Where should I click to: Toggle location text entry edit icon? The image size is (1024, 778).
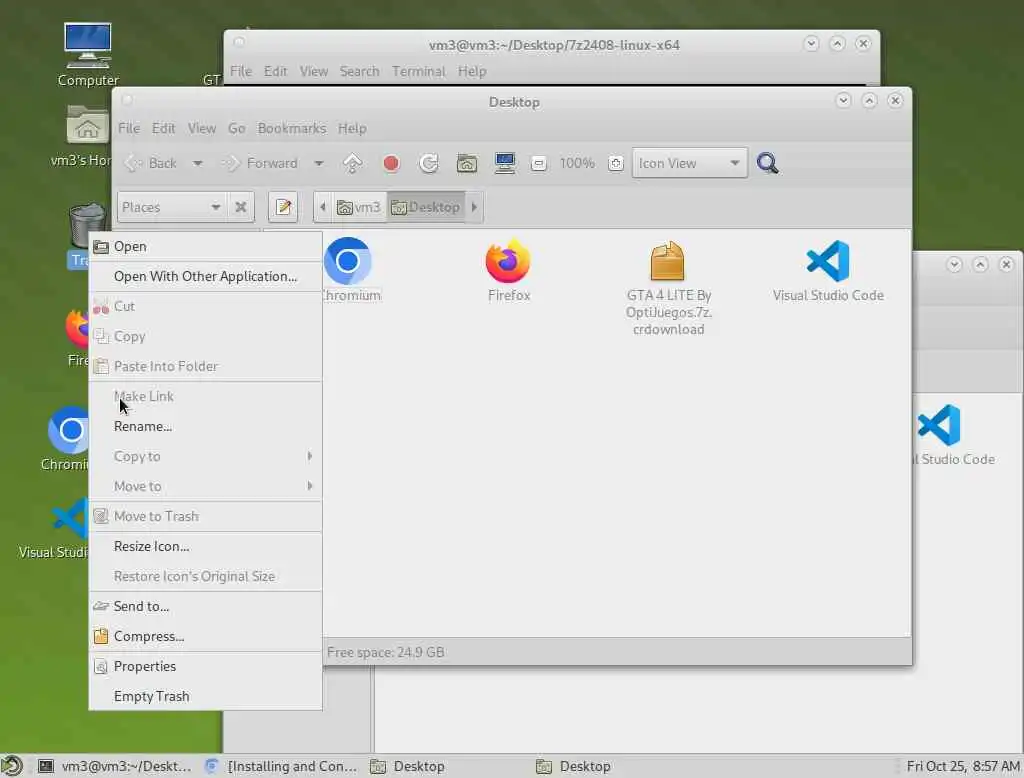(283, 207)
